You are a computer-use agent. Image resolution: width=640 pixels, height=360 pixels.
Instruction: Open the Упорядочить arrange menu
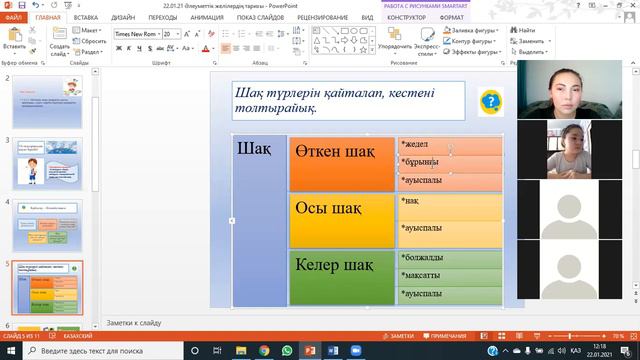click(x=394, y=41)
